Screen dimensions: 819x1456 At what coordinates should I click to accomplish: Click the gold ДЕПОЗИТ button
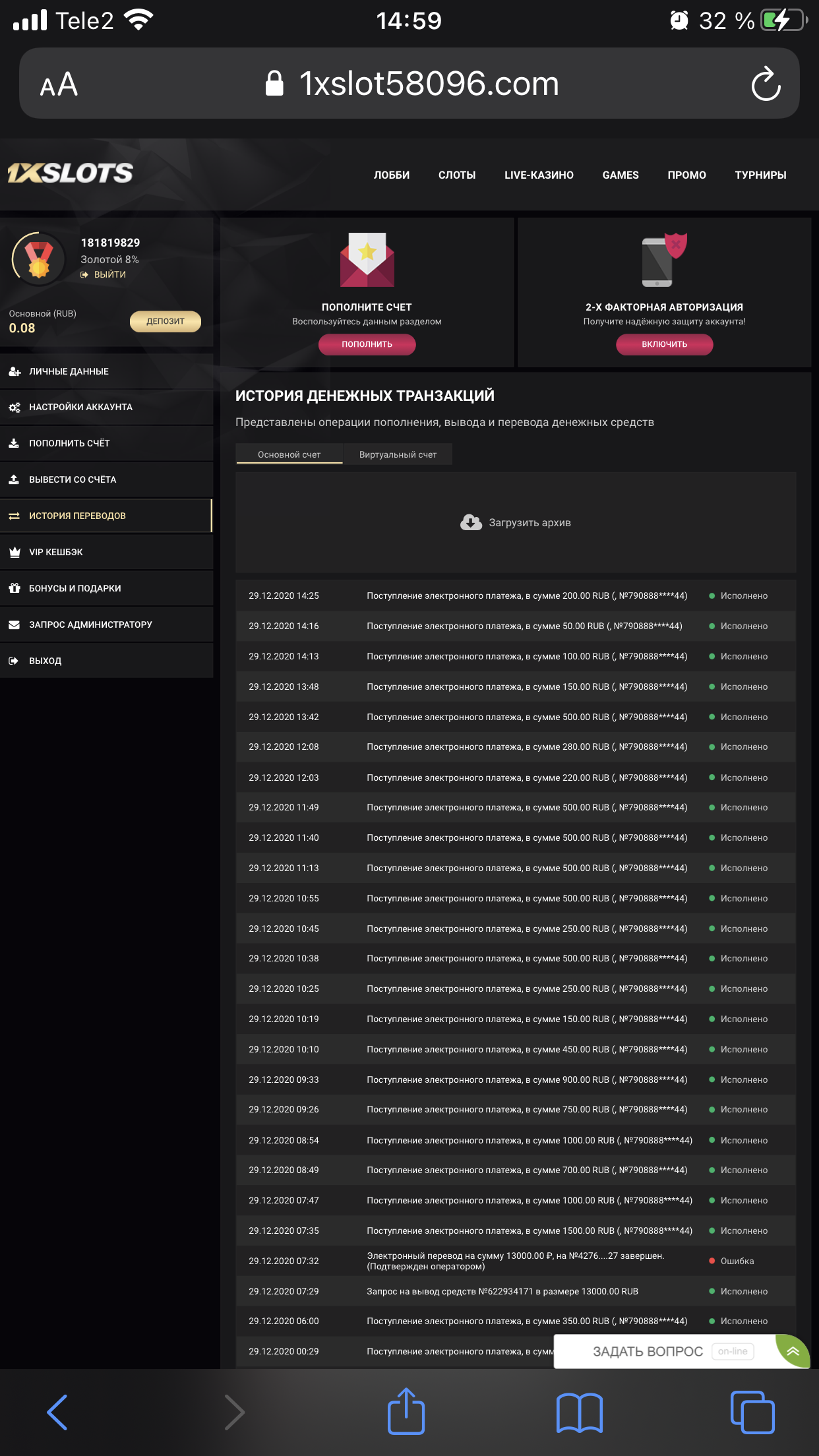166,321
